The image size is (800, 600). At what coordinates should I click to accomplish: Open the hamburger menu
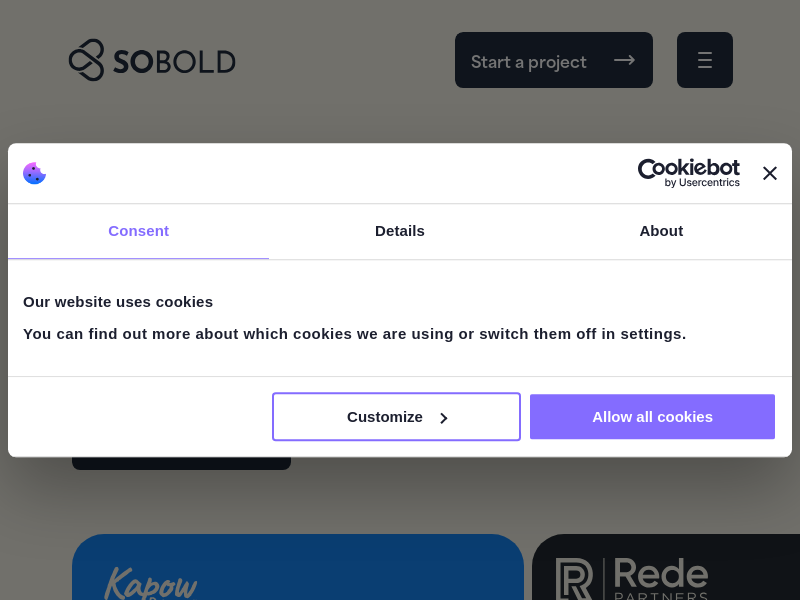click(x=705, y=60)
